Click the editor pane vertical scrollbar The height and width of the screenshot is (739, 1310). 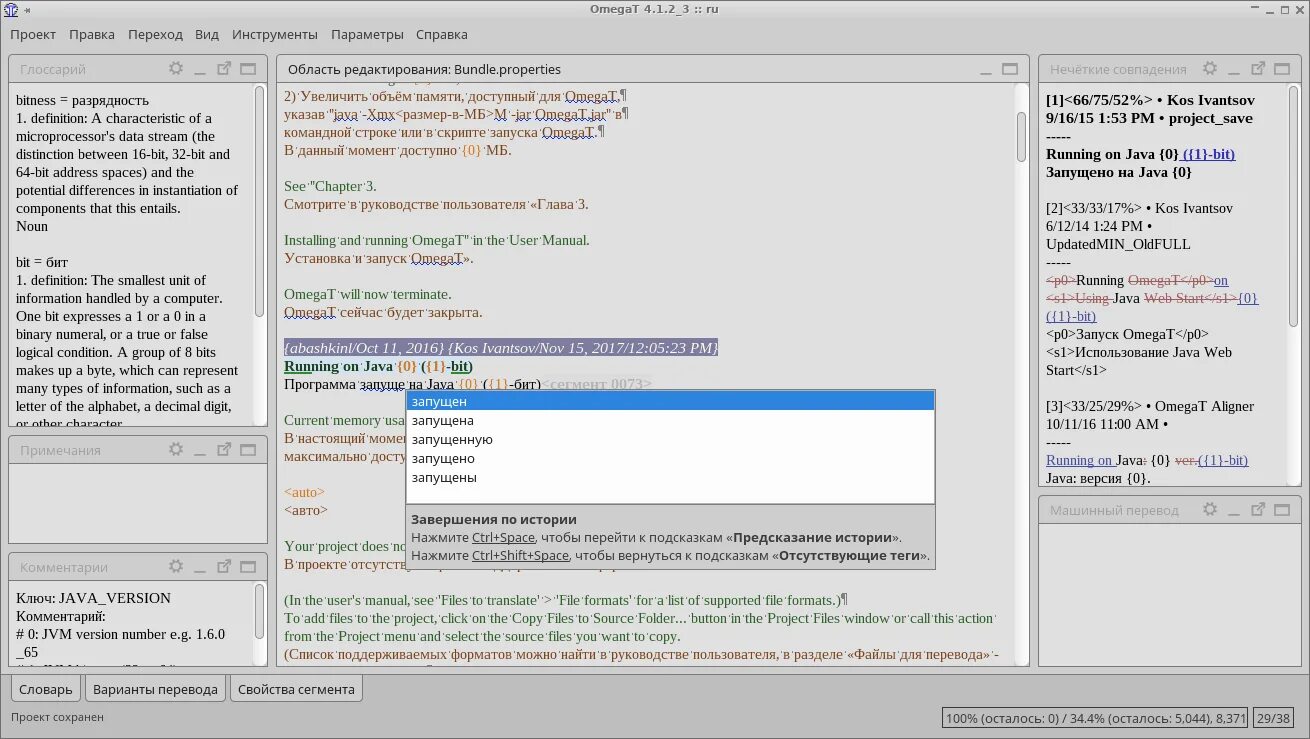click(x=1021, y=136)
